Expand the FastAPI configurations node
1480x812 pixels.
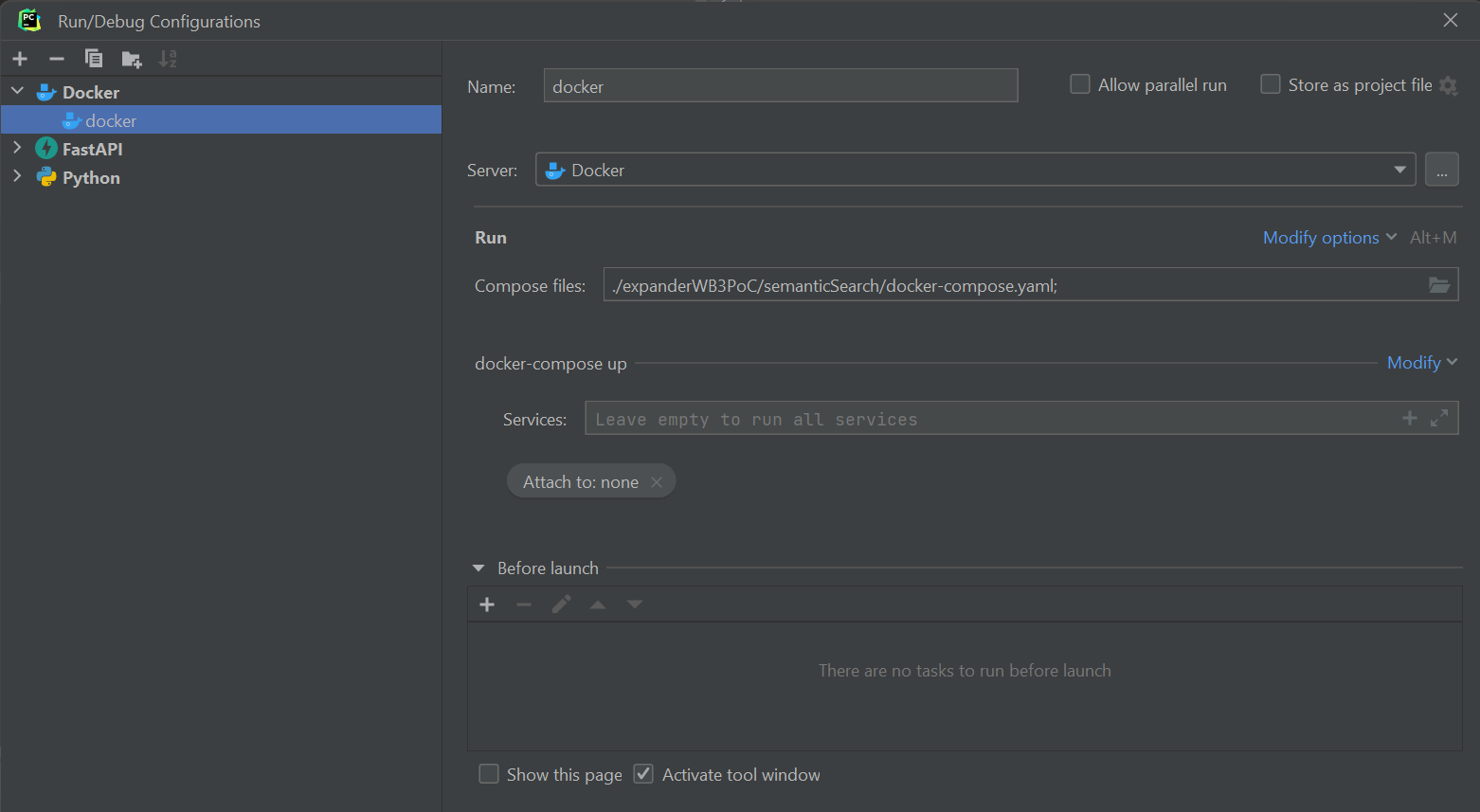[17, 148]
